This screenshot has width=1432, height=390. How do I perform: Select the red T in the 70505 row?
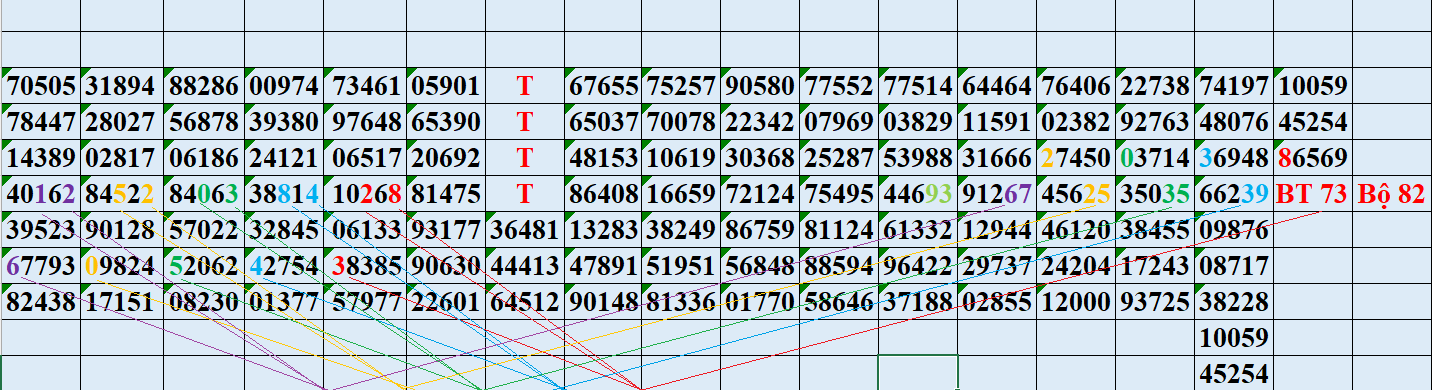tap(525, 85)
